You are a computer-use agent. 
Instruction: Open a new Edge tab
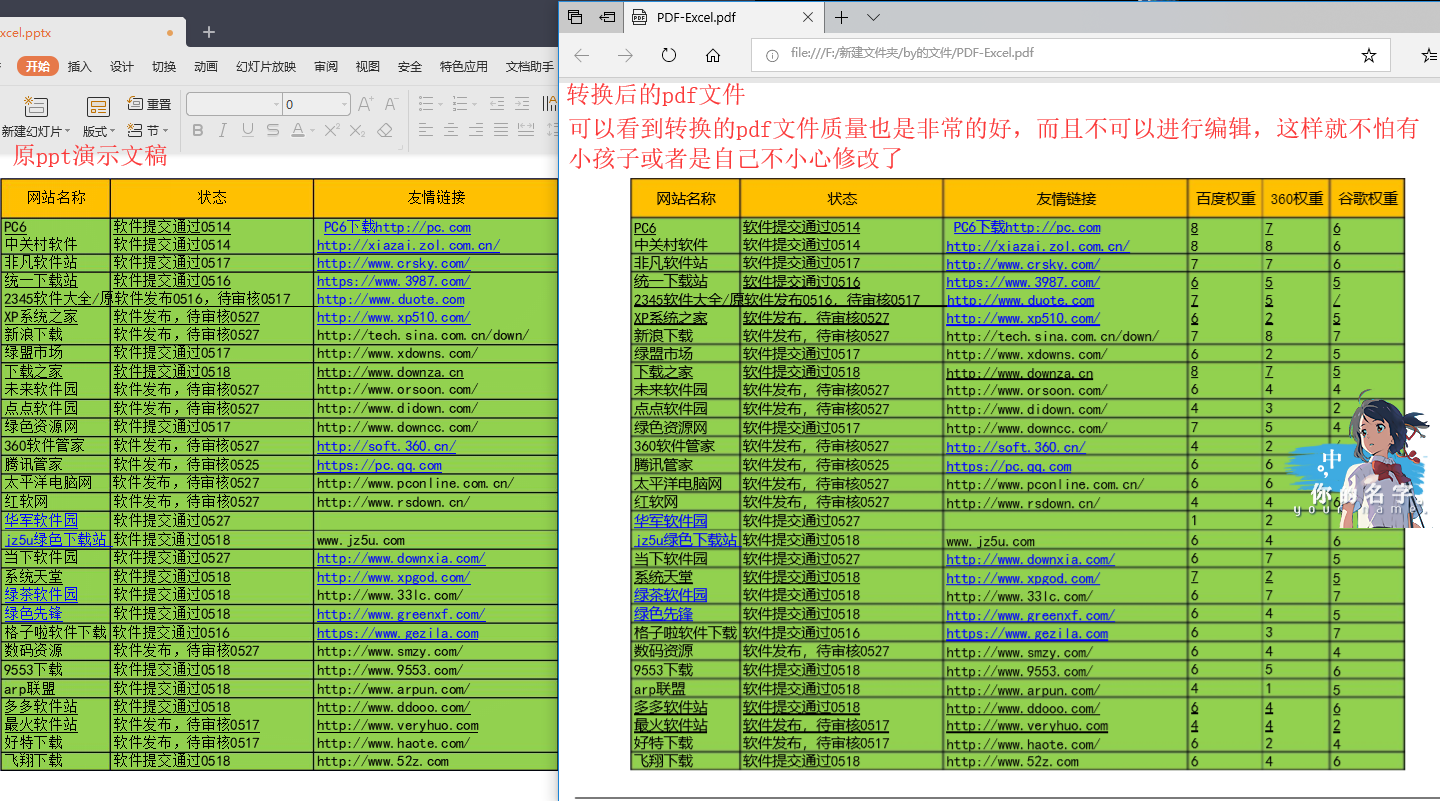(x=842, y=17)
